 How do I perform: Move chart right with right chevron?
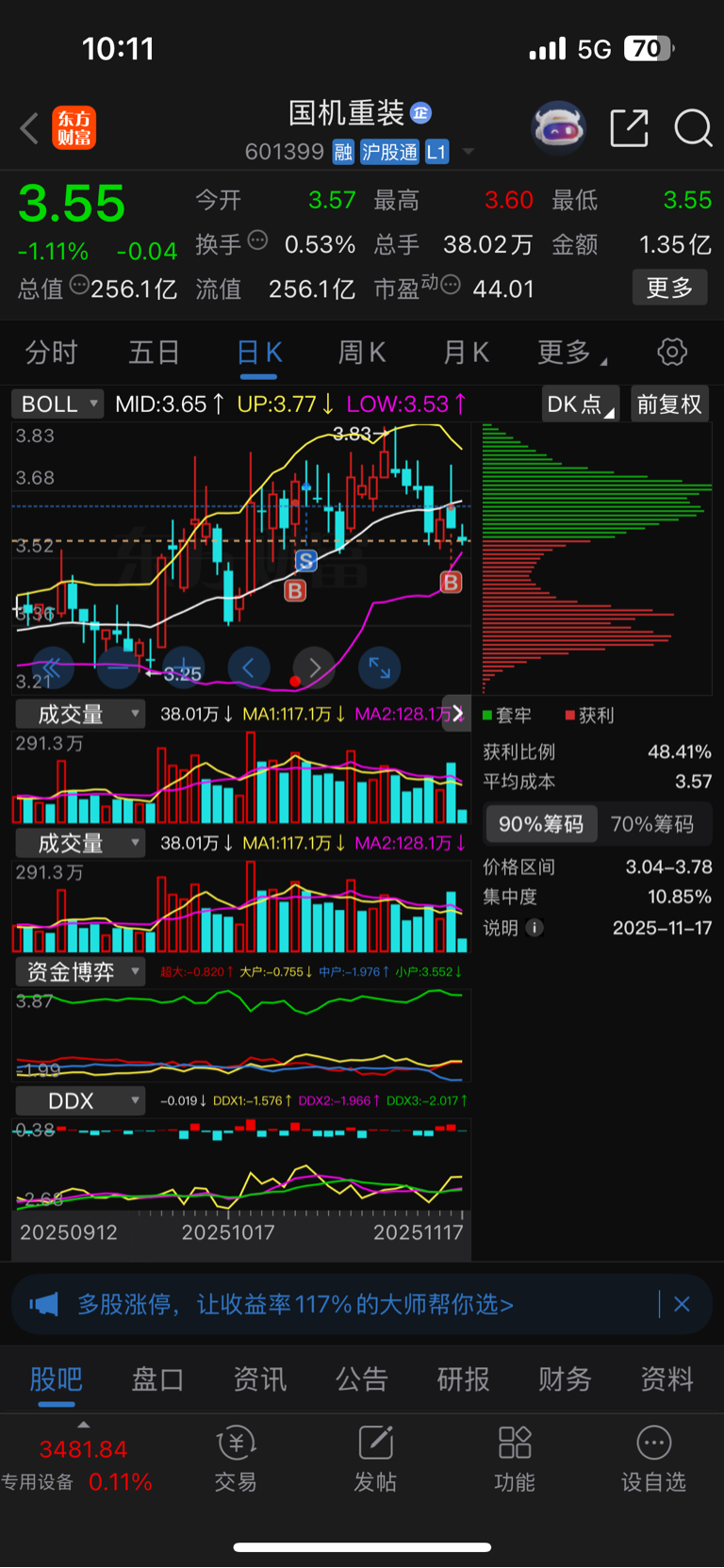click(x=314, y=668)
